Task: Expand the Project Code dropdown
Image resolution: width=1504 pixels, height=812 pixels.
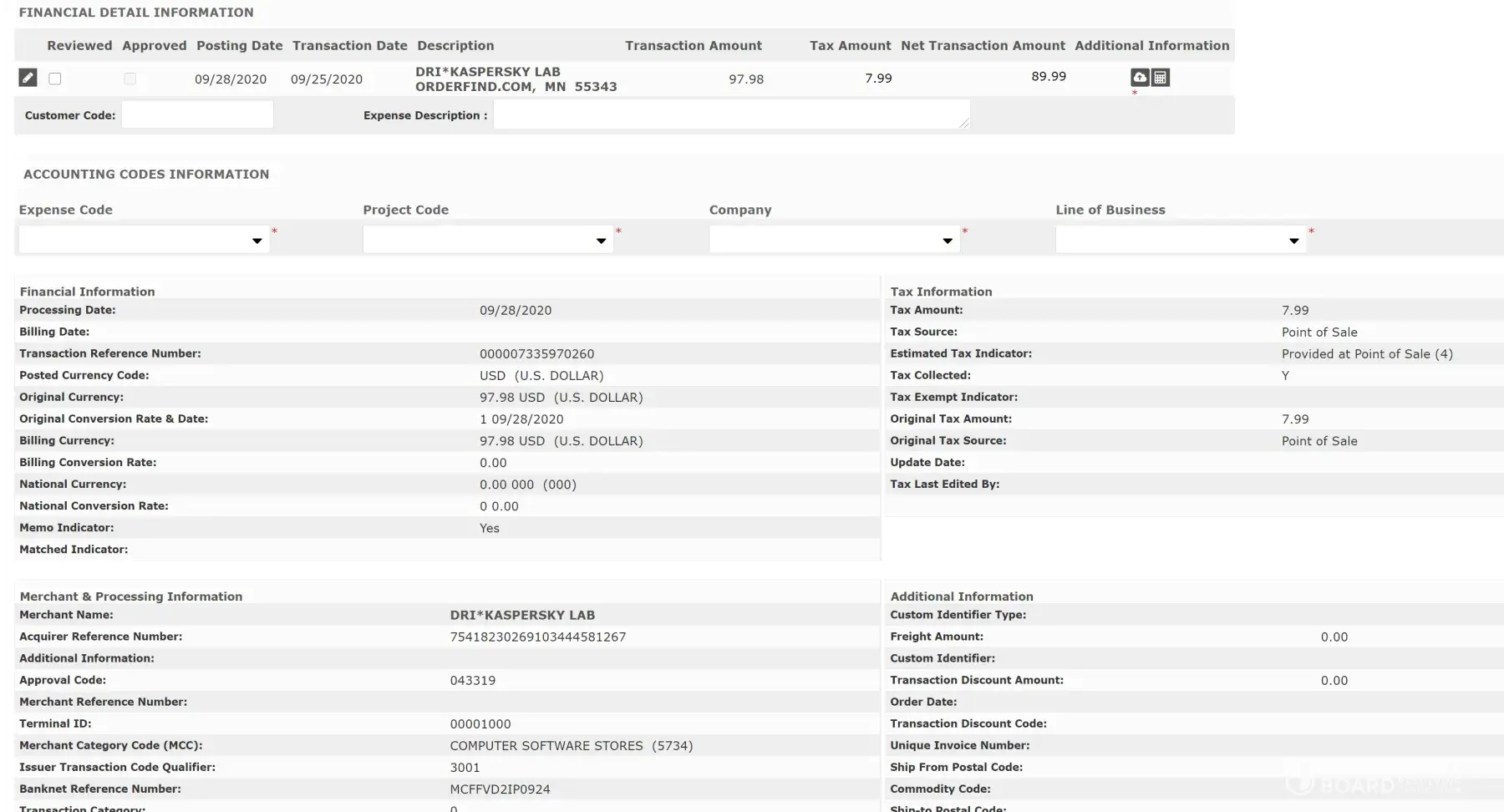Action: (x=488, y=241)
